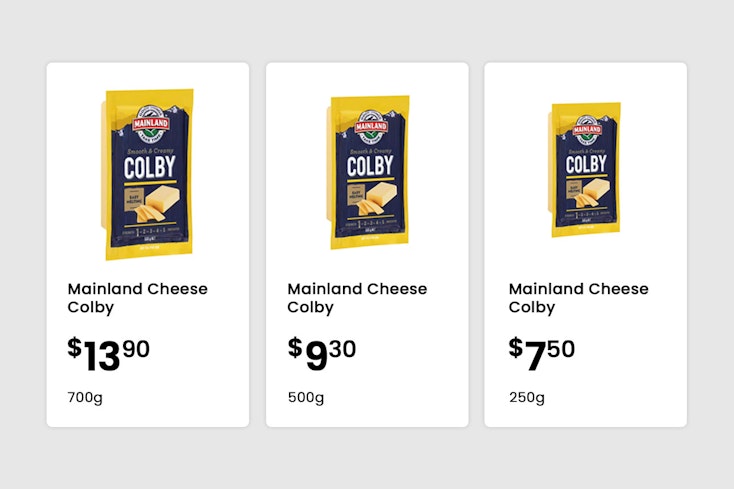Screen dimensions: 734x489
Task: Click the COLBY lettering on the 700g pack
Action: tap(150, 166)
